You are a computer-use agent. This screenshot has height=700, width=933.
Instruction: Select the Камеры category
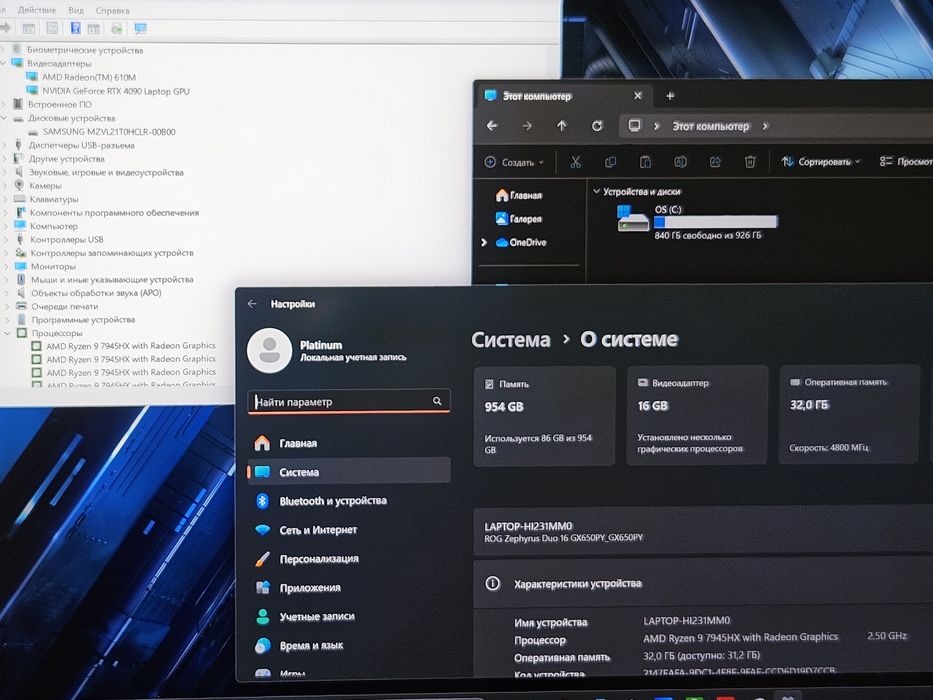pos(45,186)
